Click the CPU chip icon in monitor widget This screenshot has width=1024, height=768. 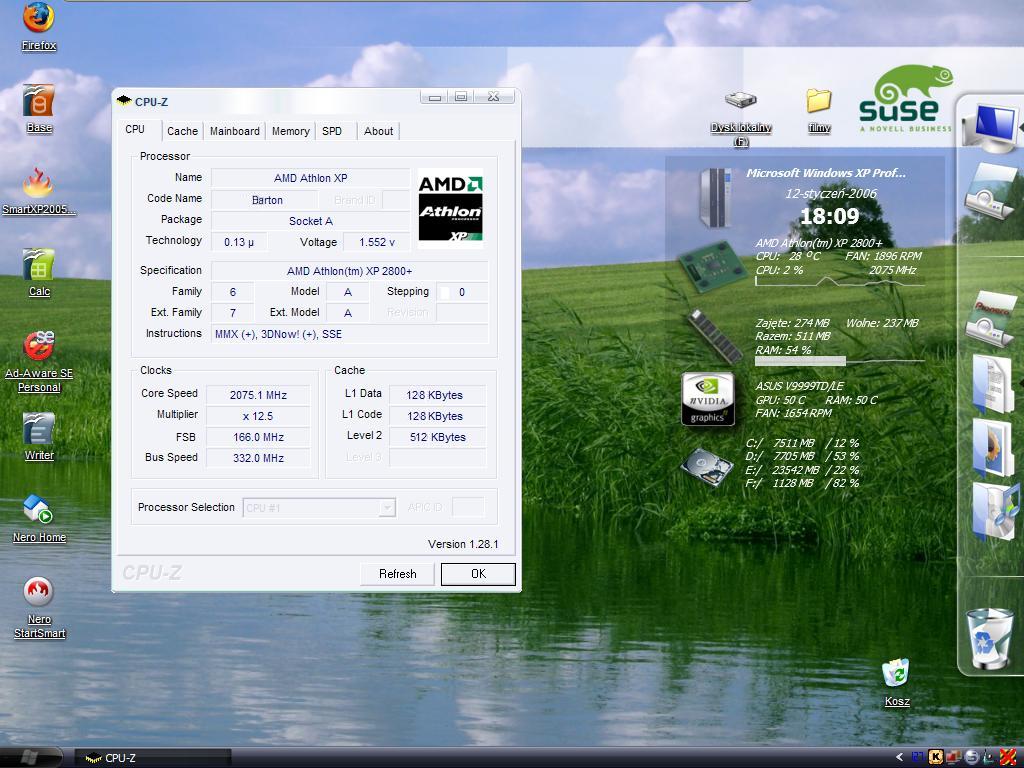click(712, 266)
